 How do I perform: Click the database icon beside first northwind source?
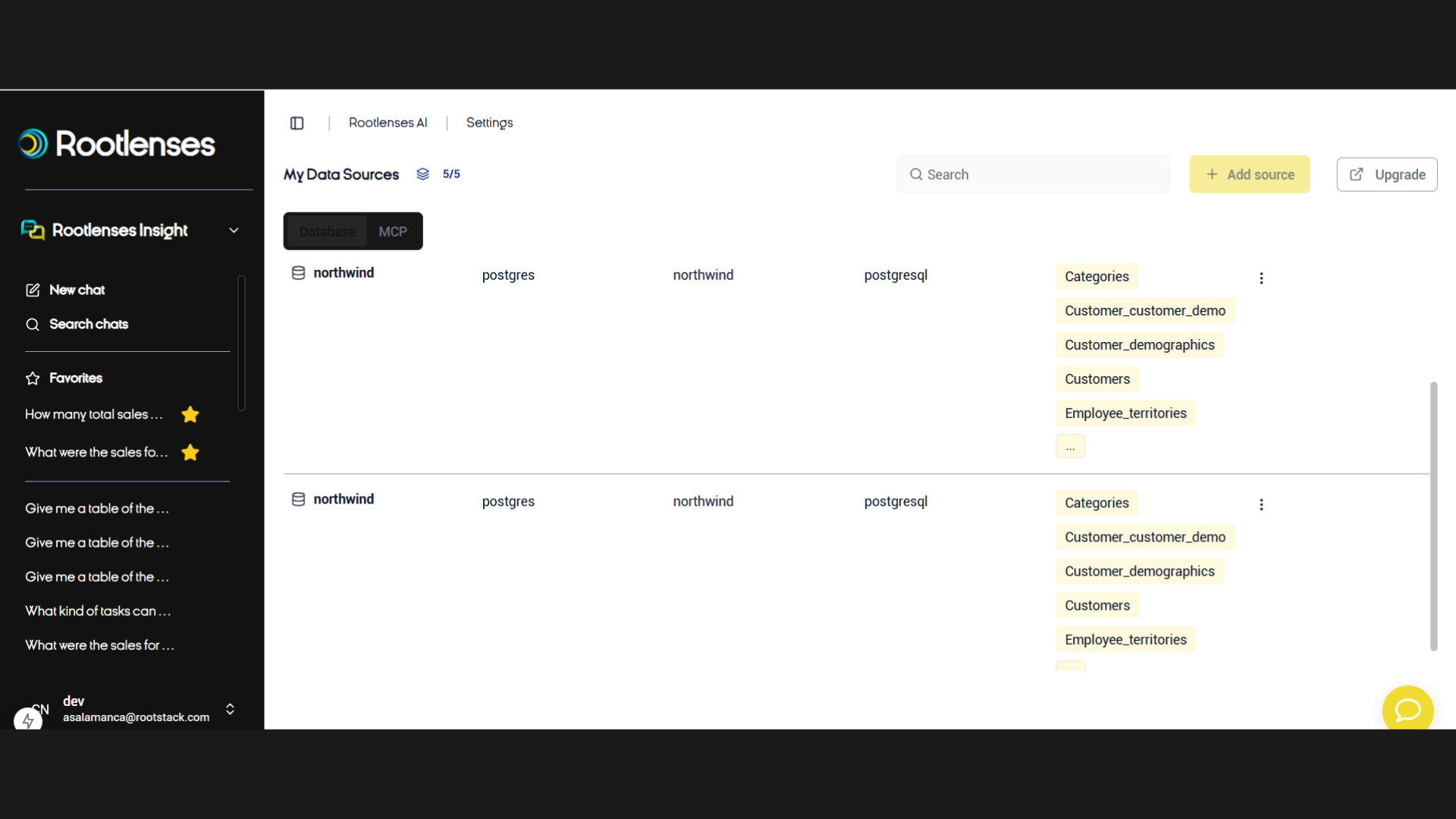(x=298, y=273)
